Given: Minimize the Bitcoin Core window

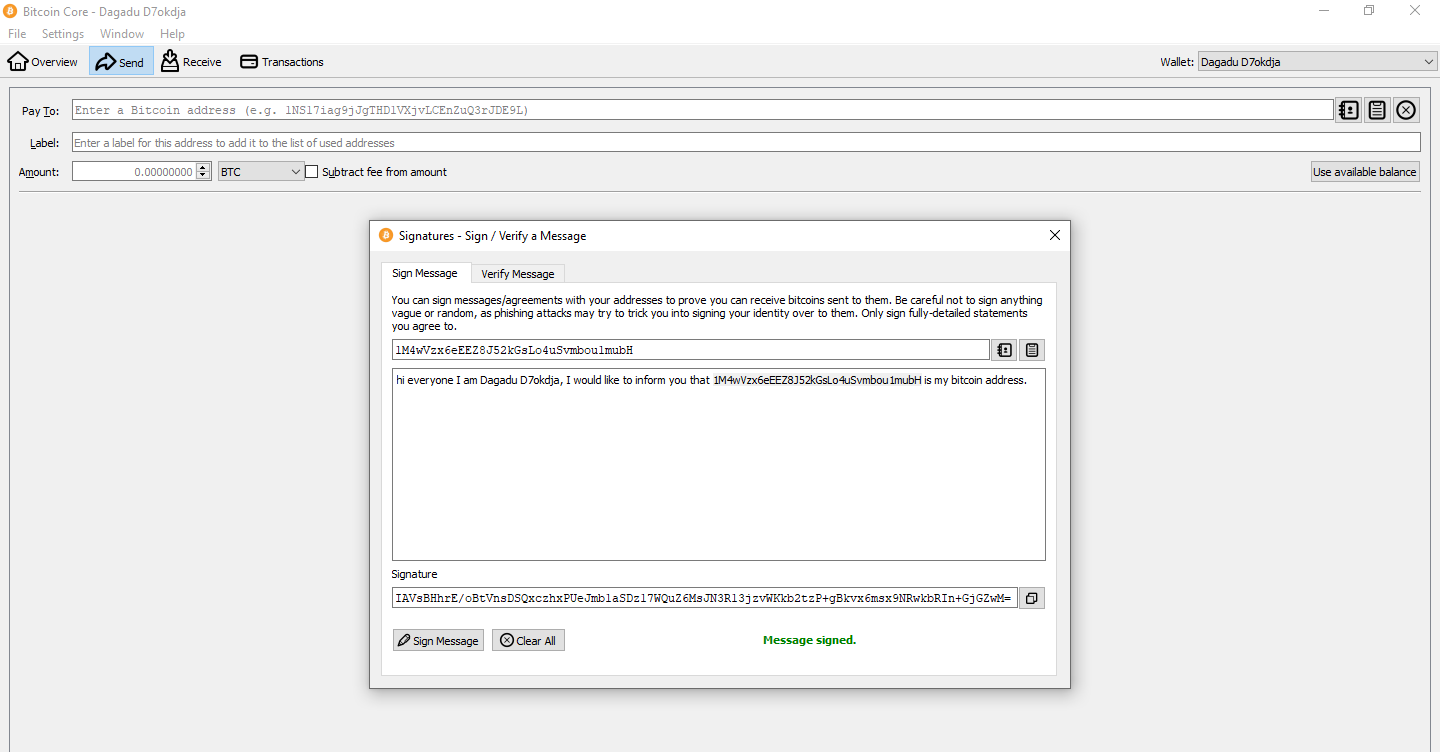Looking at the screenshot, I should [x=1324, y=11].
